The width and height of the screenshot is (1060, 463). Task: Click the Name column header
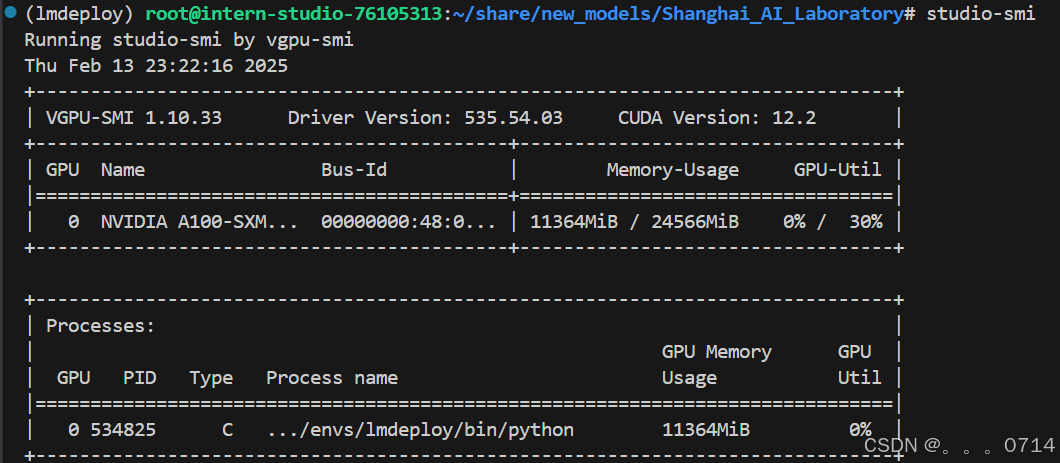coord(122,170)
